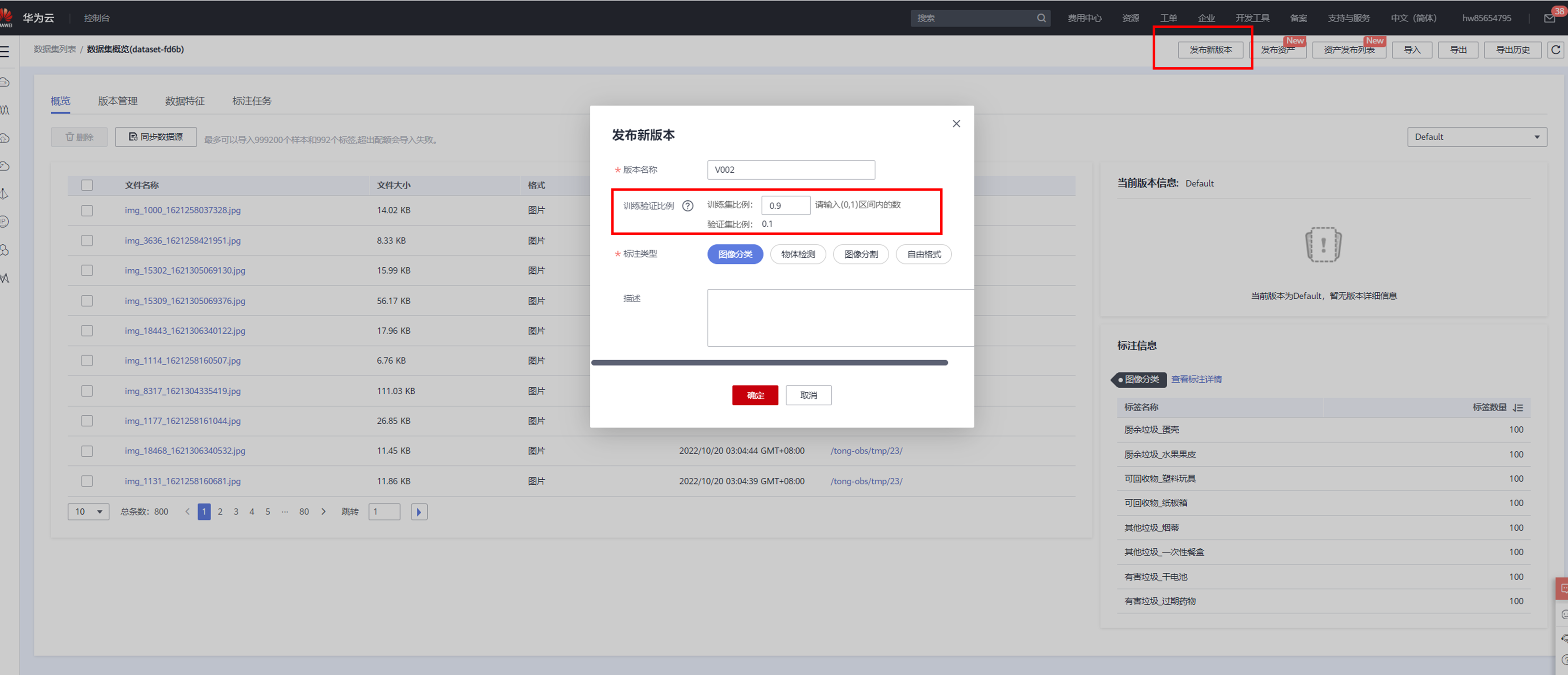
Task: Open the page size dropdown showing 10
Action: (88, 512)
